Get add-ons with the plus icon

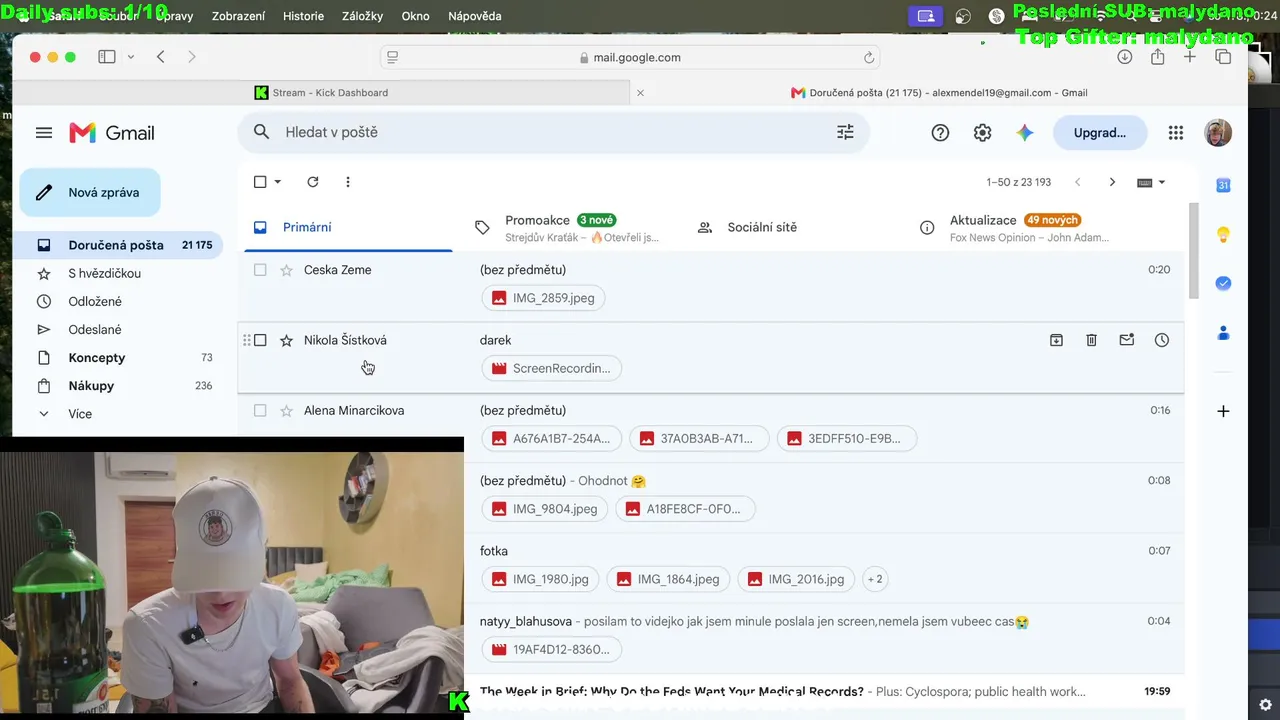pyautogui.click(x=1223, y=411)
